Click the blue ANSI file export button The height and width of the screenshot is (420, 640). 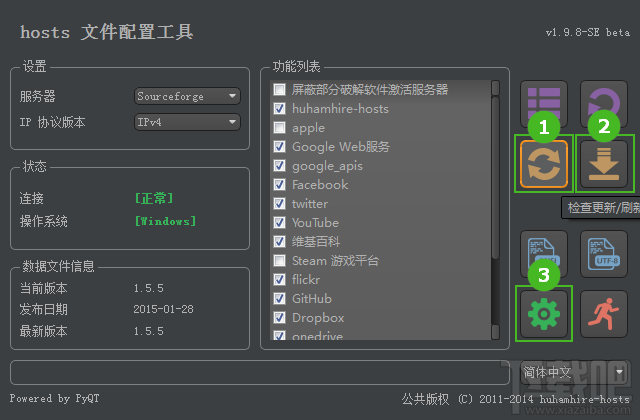click(544, 254)
